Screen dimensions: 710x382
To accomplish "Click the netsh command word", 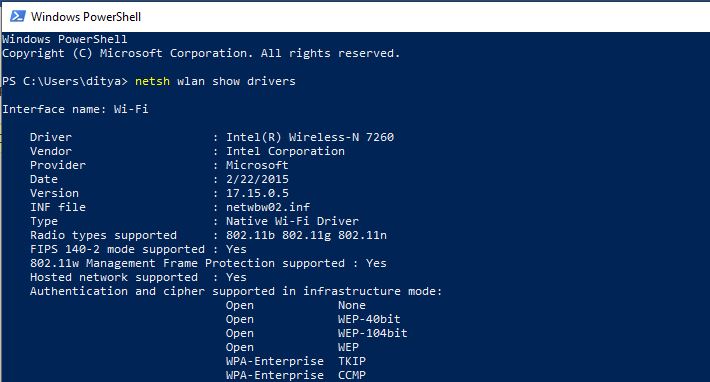I will [153, 81].
